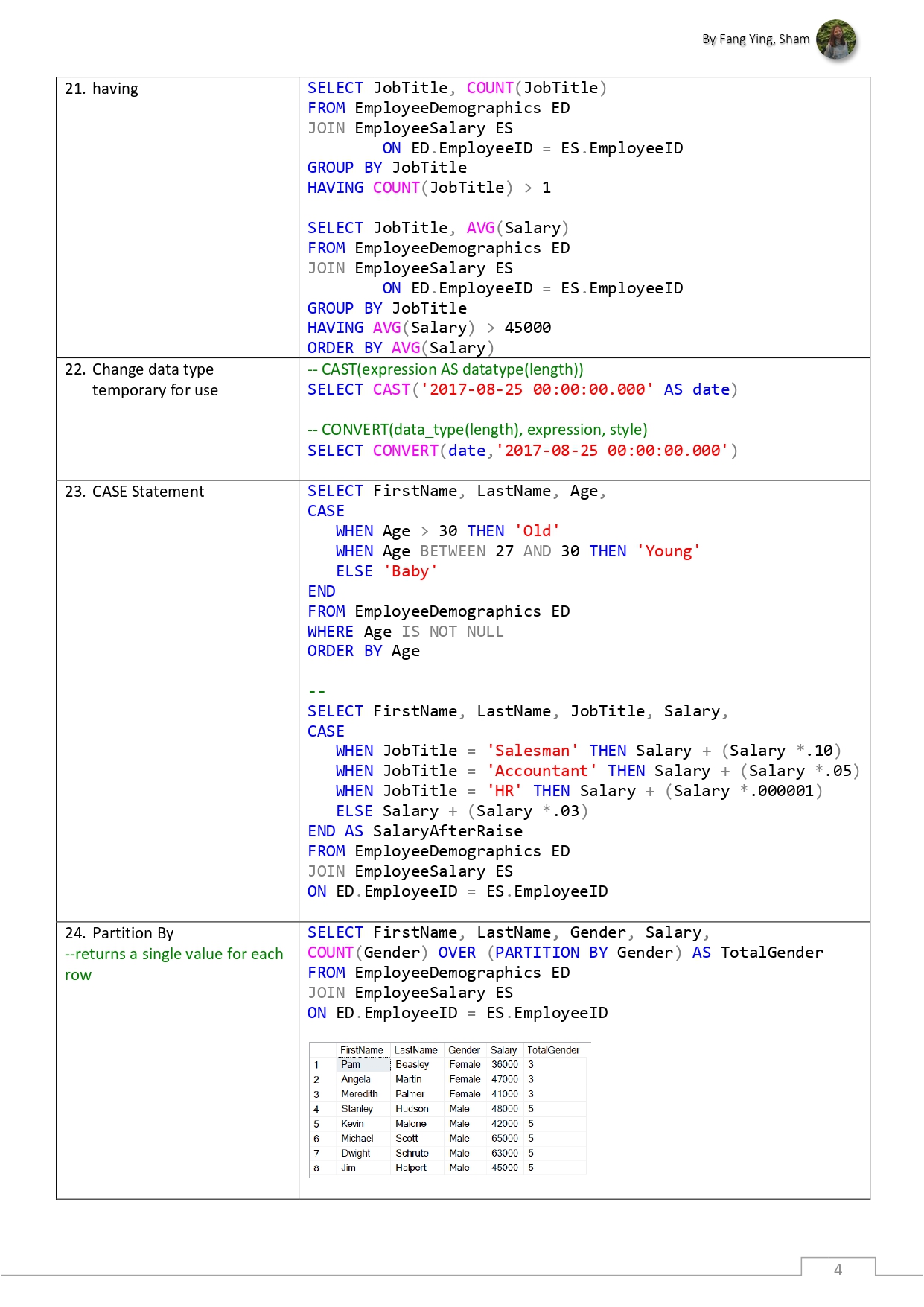Click the Schrute last name cell

(412, 1153)
